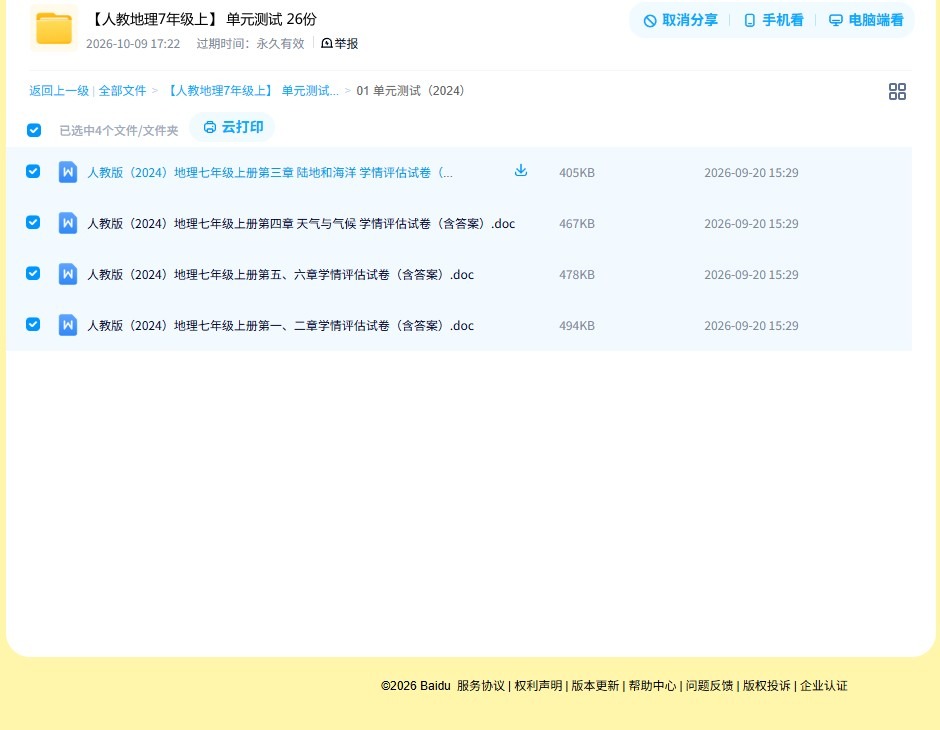Click the 手机看 button
The height and width of the screenshot is (730, 940).
pos(773,20)
